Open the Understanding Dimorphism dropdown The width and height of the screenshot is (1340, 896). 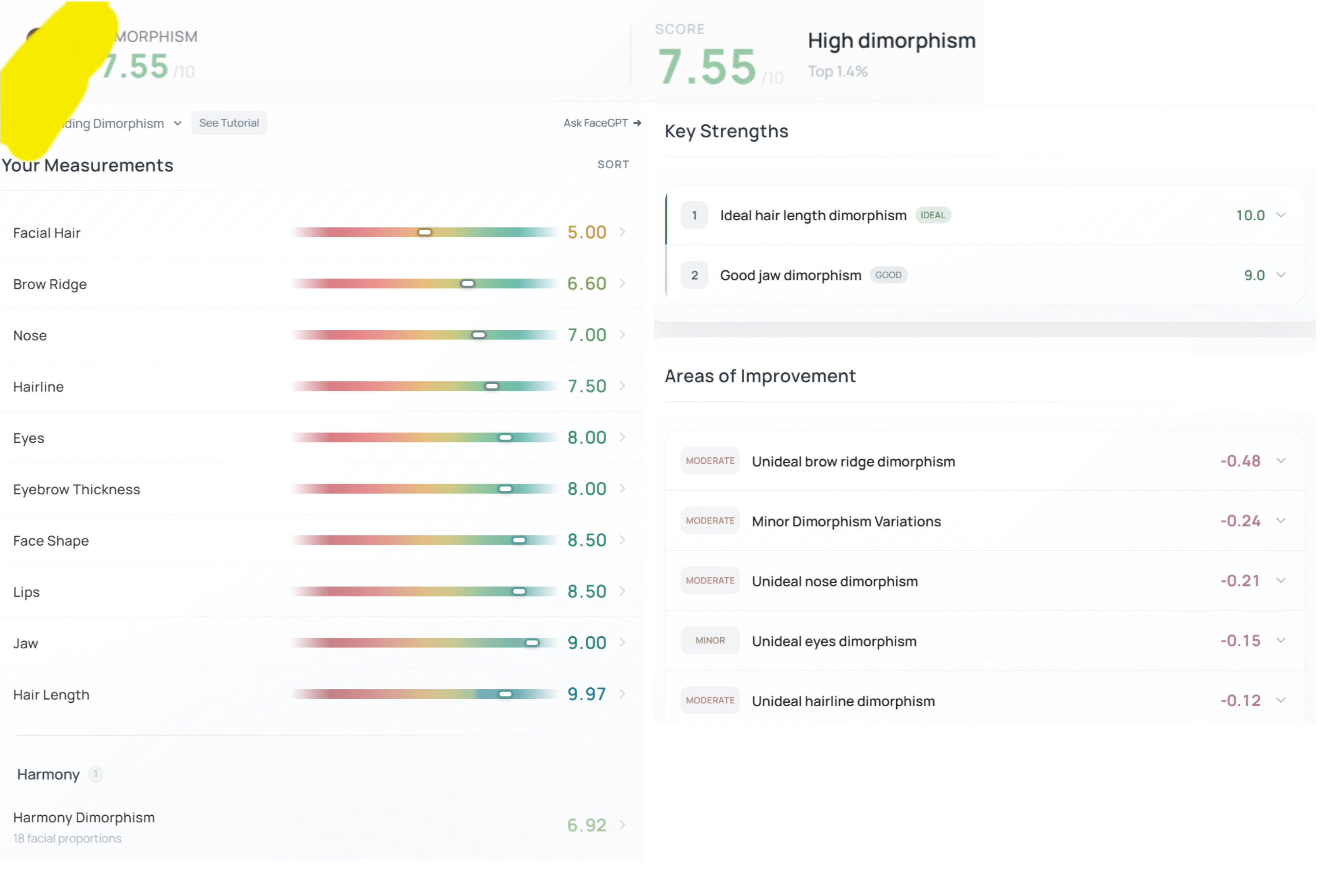point(123,124)
